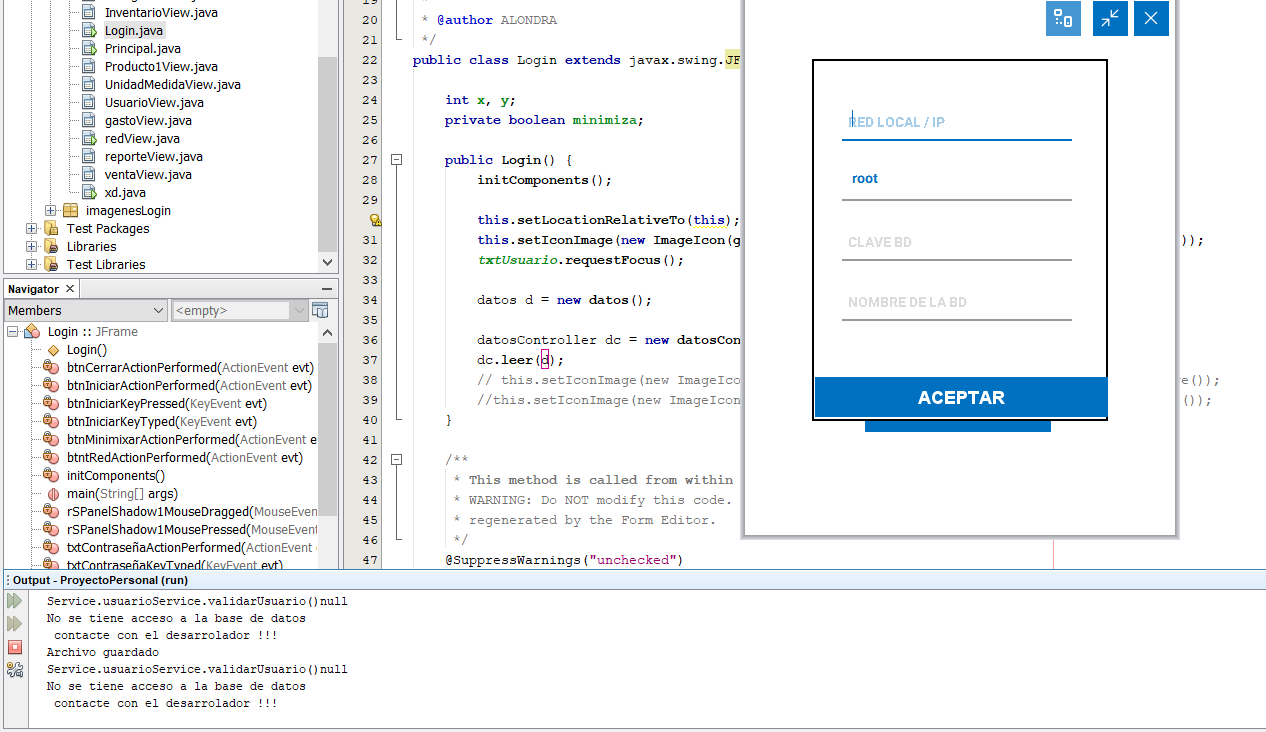Click the lightbulb hint icon at line 30
Image resolution: width=1266 pixels, height=732 pixels.
[376, 220]
